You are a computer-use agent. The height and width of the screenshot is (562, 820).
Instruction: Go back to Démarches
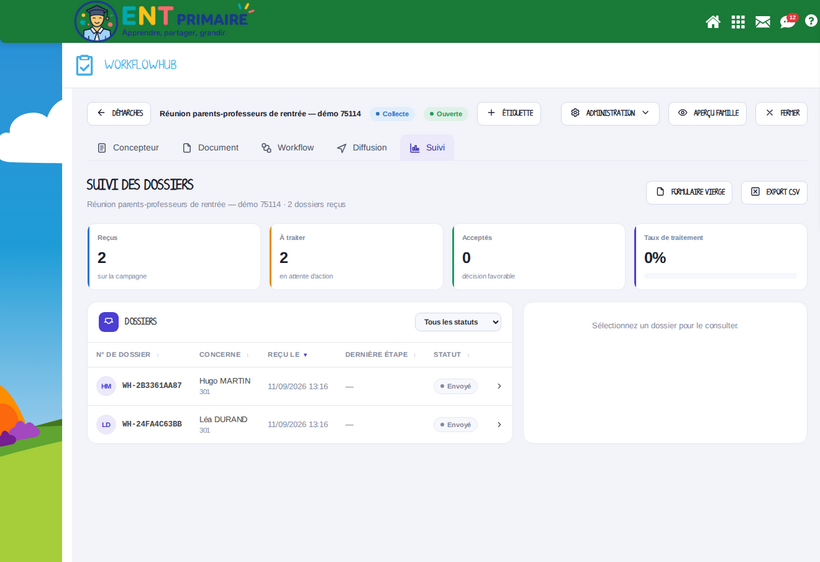click(119, 113)
